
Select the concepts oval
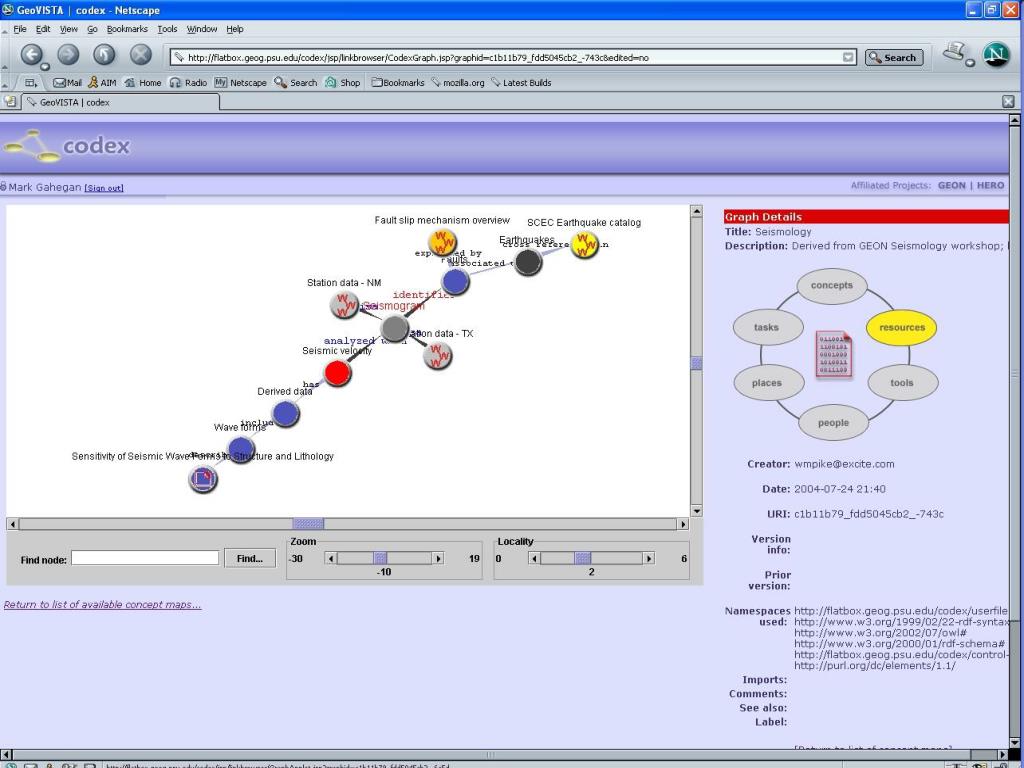click(x=832, y=285)
